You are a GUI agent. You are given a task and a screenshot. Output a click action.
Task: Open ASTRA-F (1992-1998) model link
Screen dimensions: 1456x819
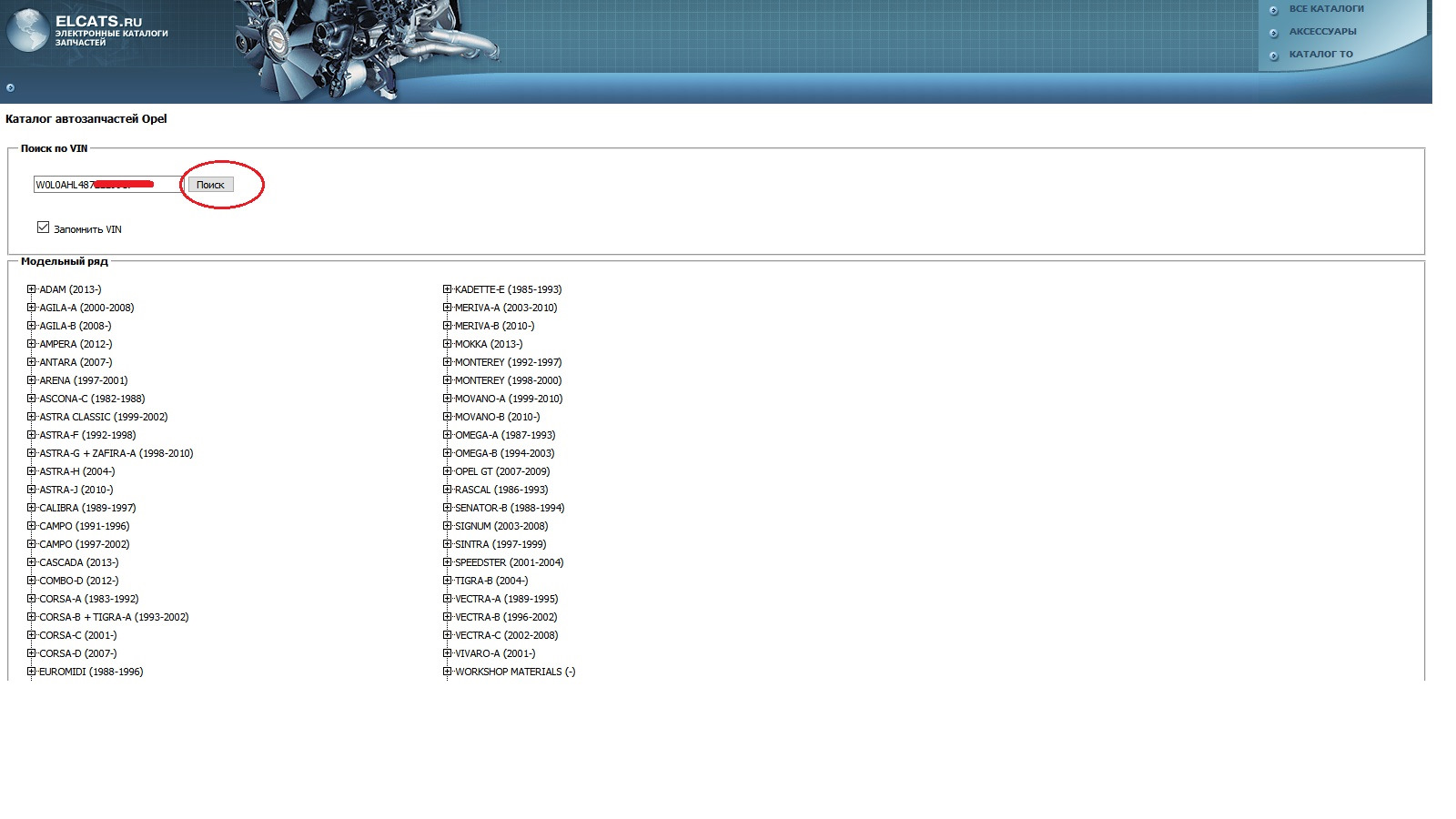coord(87,435)
